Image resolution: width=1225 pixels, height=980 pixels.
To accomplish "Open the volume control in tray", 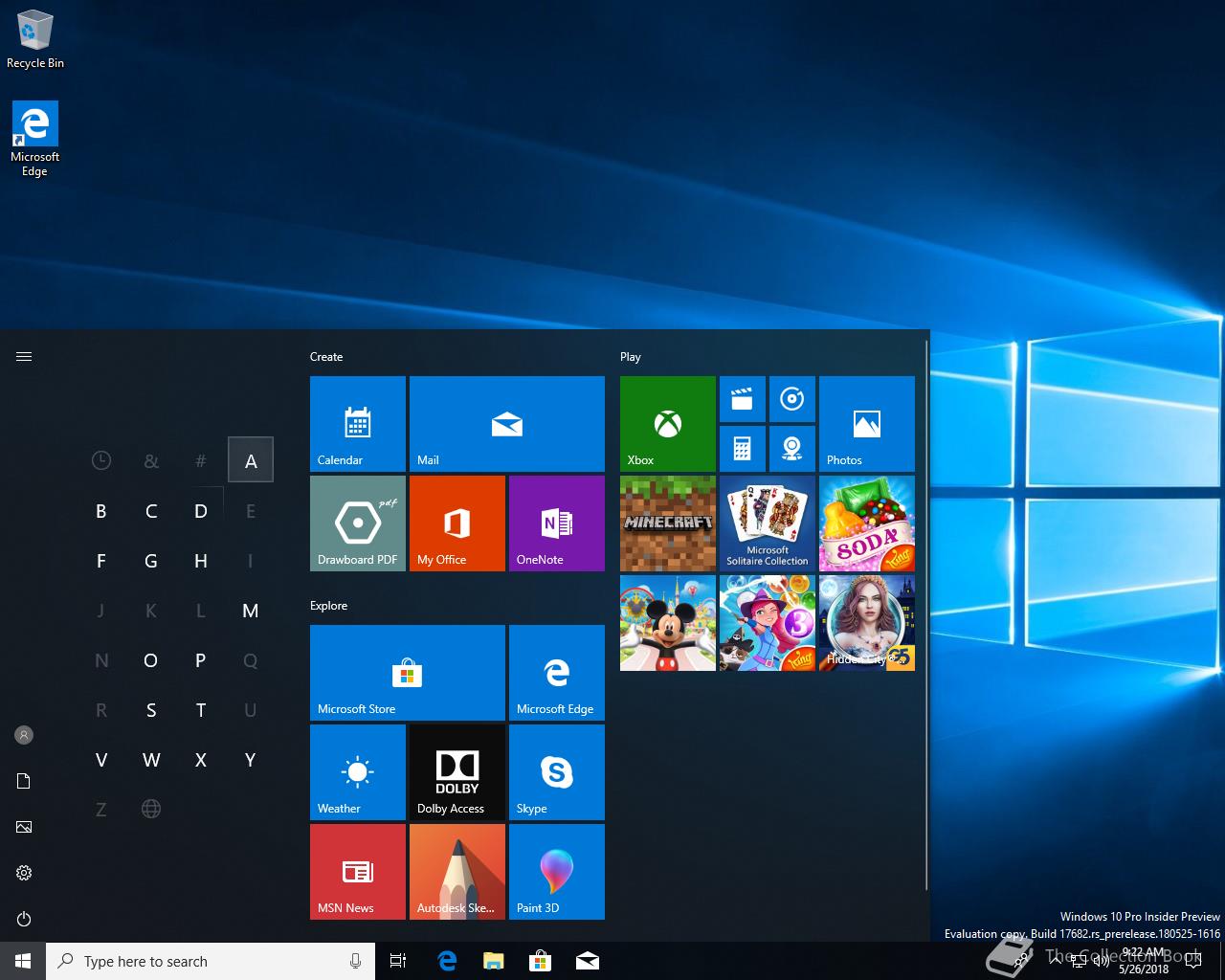I will click(1101, 962).
